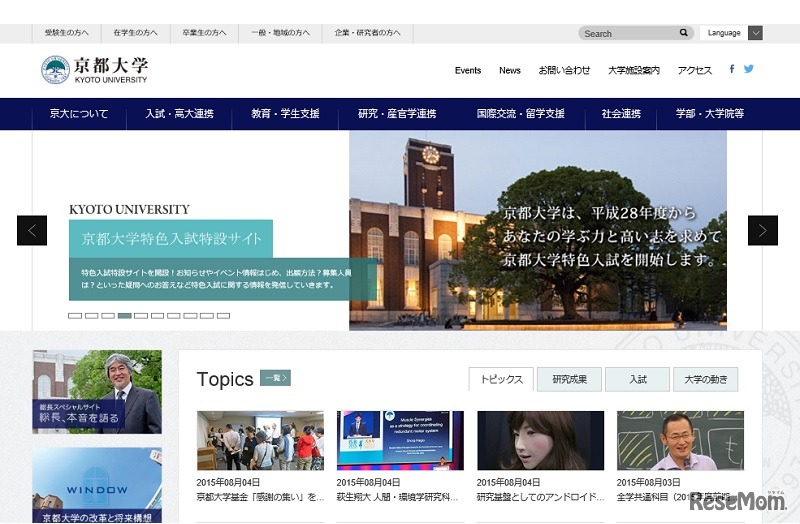Open 社会連携 menu
The width and height of the screenshot is (800, 524).
[621, 114]
